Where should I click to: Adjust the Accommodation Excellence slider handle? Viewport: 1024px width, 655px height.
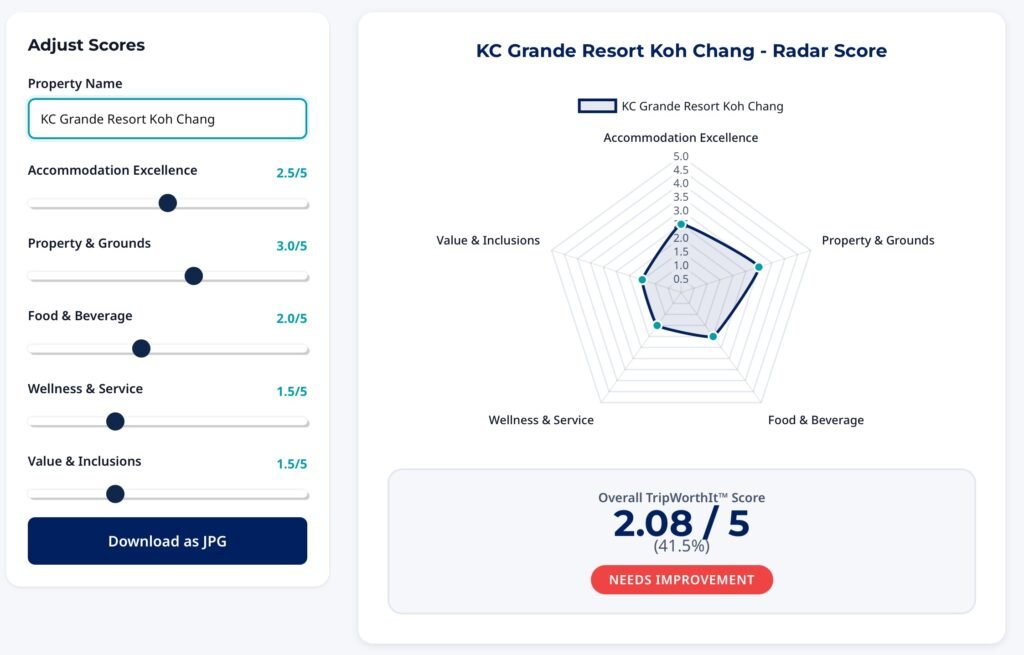point(167,202)
